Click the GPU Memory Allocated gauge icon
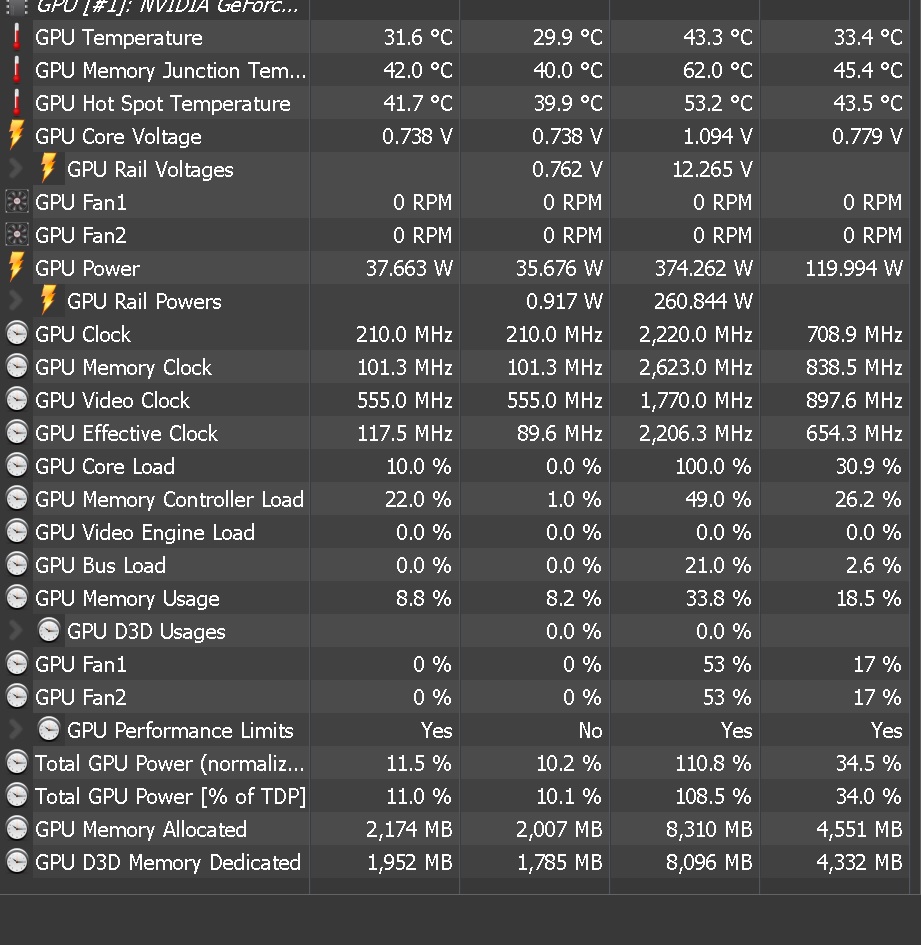The height and width of the screenshot is (945, 921). [x=17, y=830]
